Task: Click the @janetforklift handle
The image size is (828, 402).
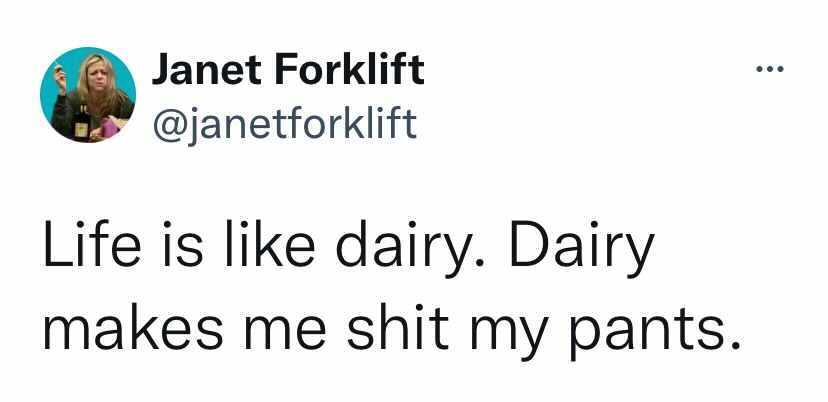Action: pyautogui.click(x=282, y=124)
